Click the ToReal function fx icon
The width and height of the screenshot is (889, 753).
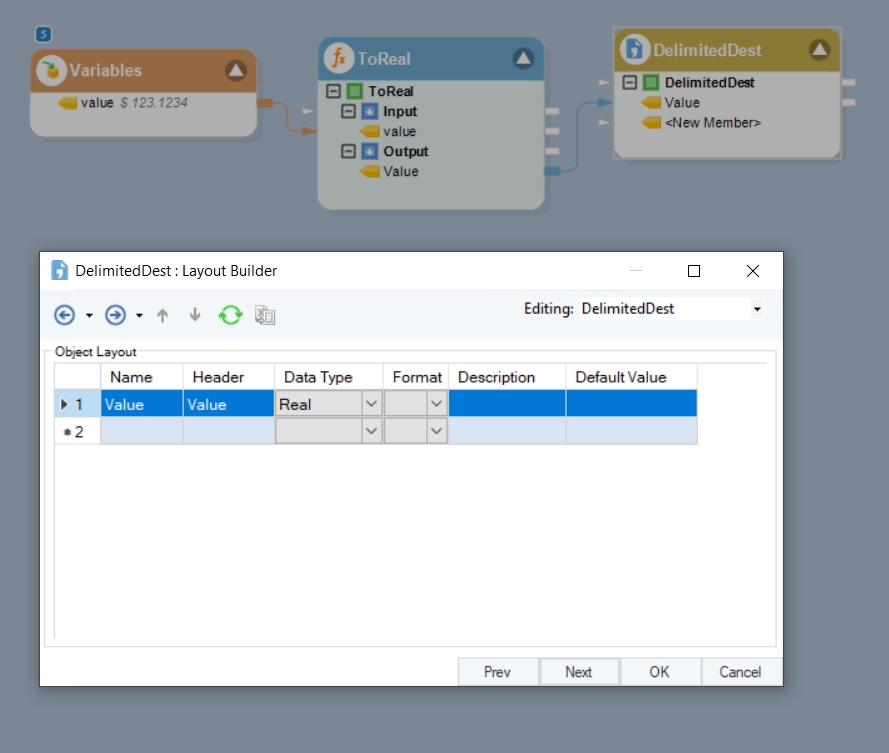339,59
